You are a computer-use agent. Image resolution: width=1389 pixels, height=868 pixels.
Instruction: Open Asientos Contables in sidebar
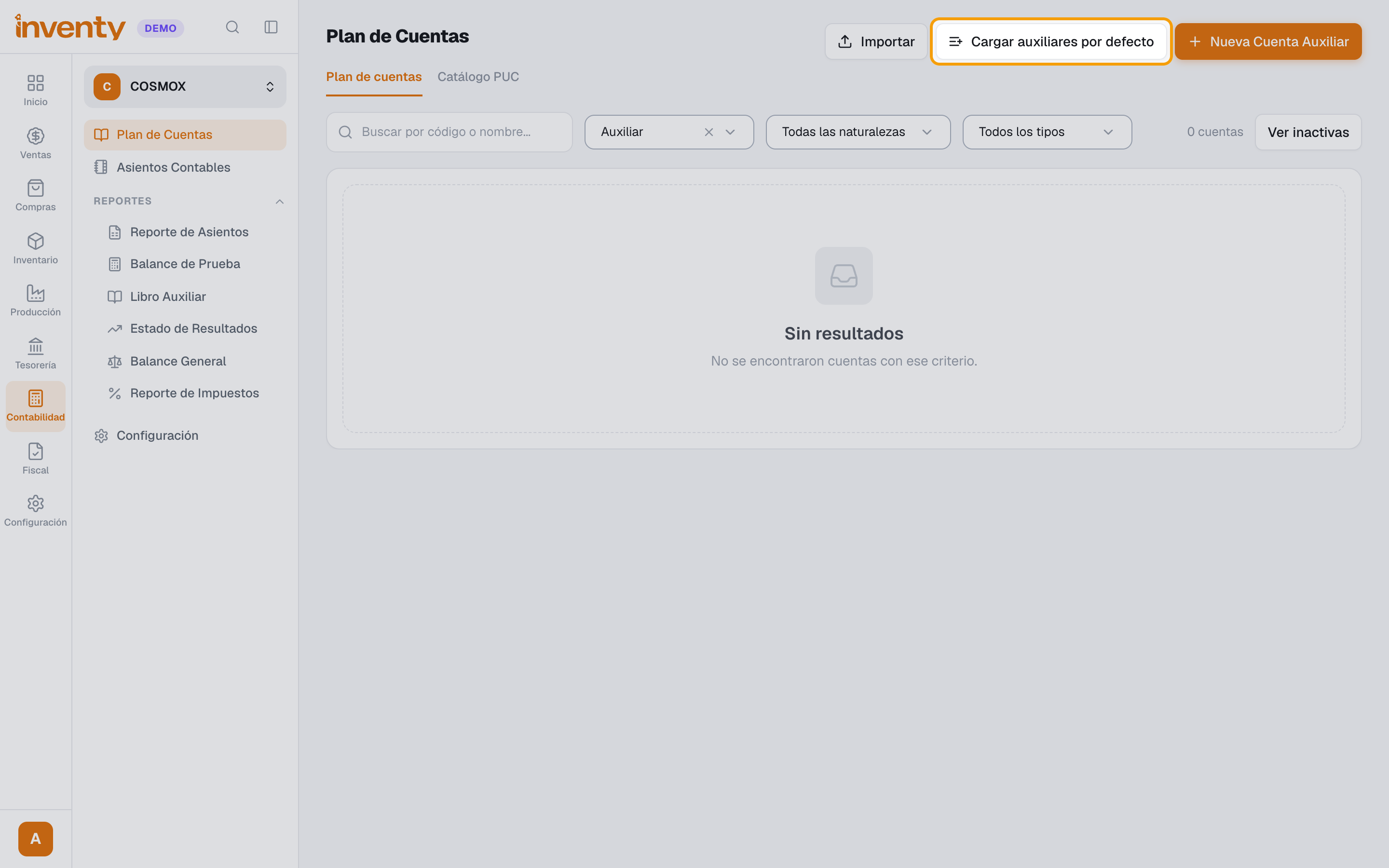point(185,167)
